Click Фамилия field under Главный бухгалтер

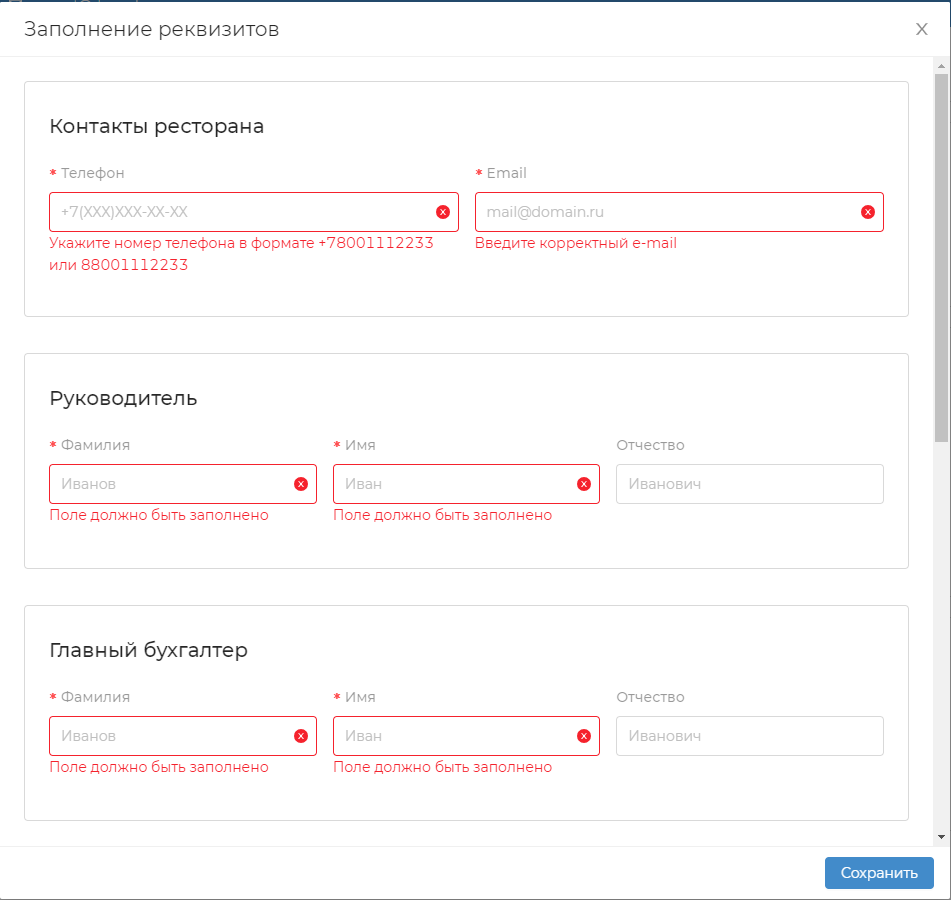[170, 736]
